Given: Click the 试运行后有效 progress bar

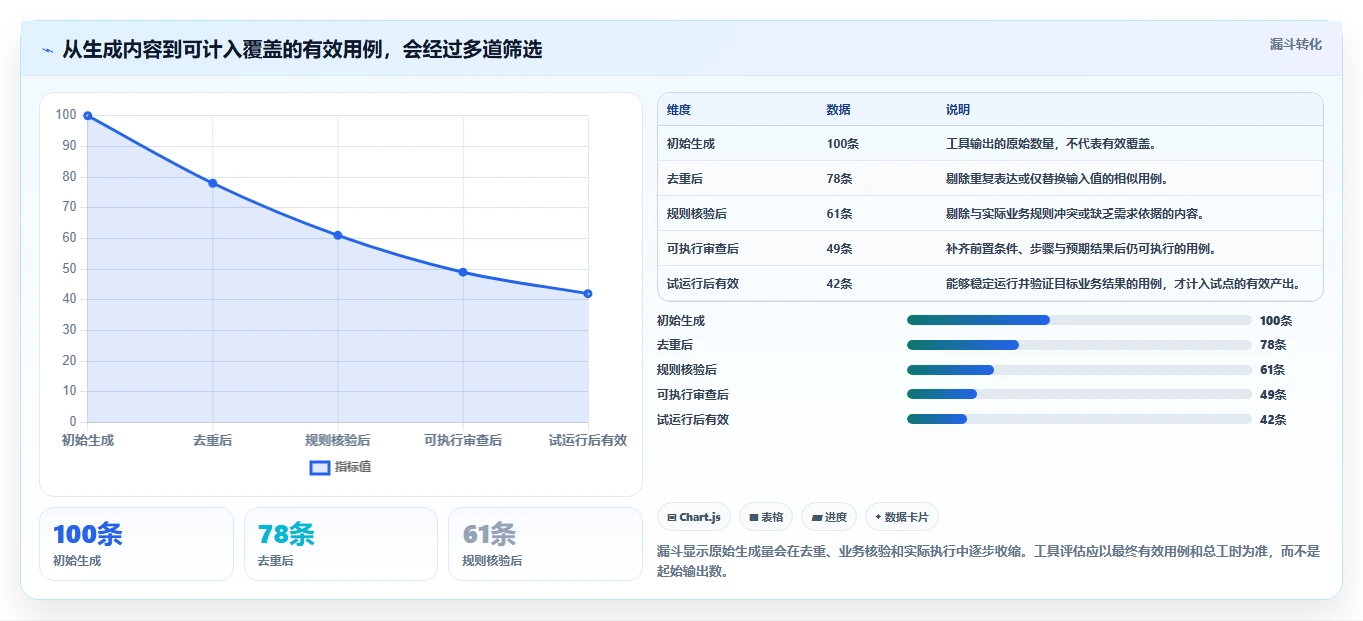Looking at the screenshot, I should pos(1079,419).
